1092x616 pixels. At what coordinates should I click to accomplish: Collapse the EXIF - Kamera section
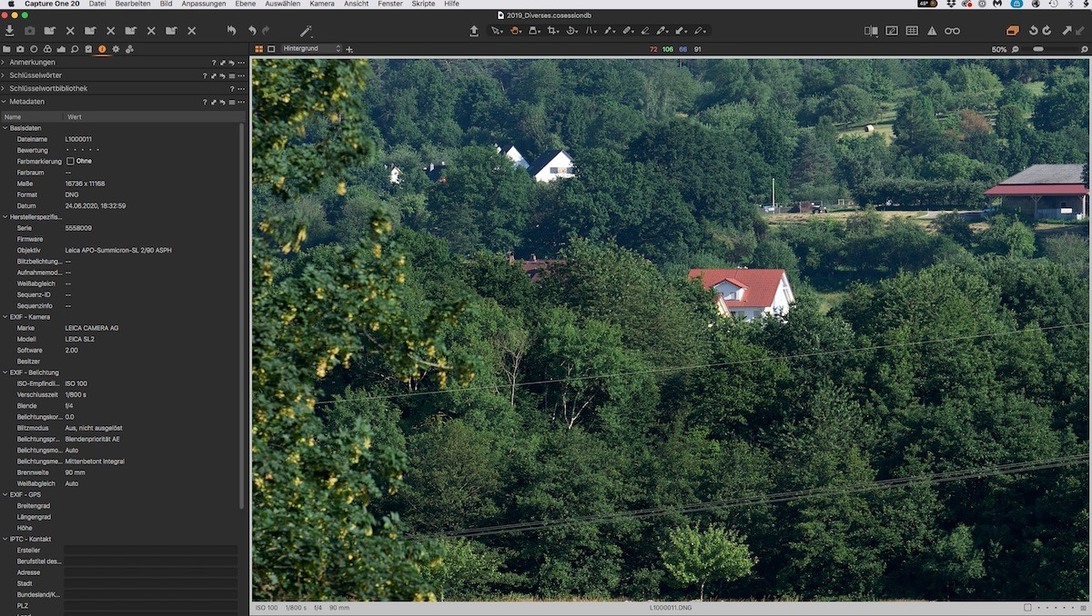click(x=4, y=317)
